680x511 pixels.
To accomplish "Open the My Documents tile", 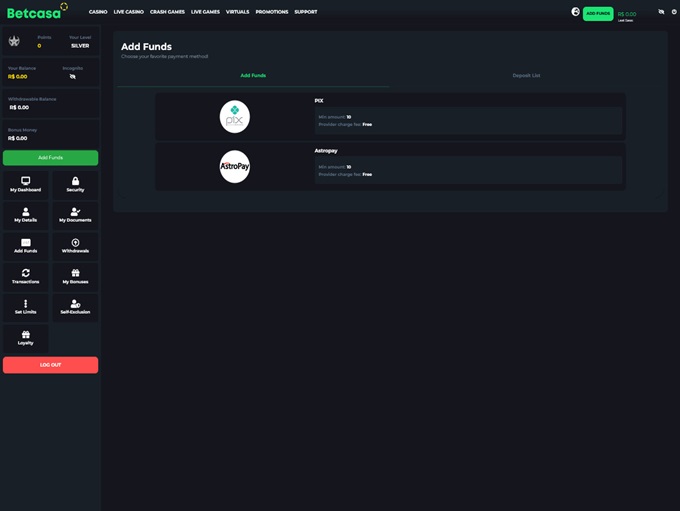I will [75, 215].
